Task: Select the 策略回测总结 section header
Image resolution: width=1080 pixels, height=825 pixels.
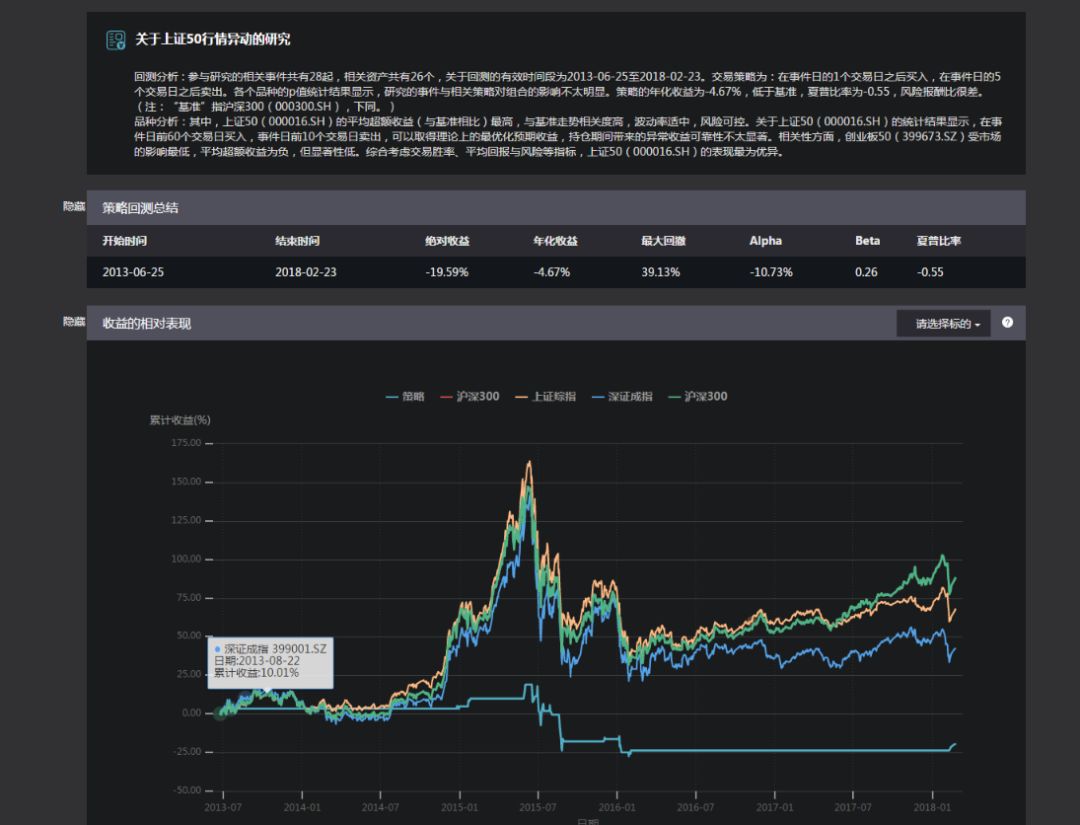Action: point(141,207)
